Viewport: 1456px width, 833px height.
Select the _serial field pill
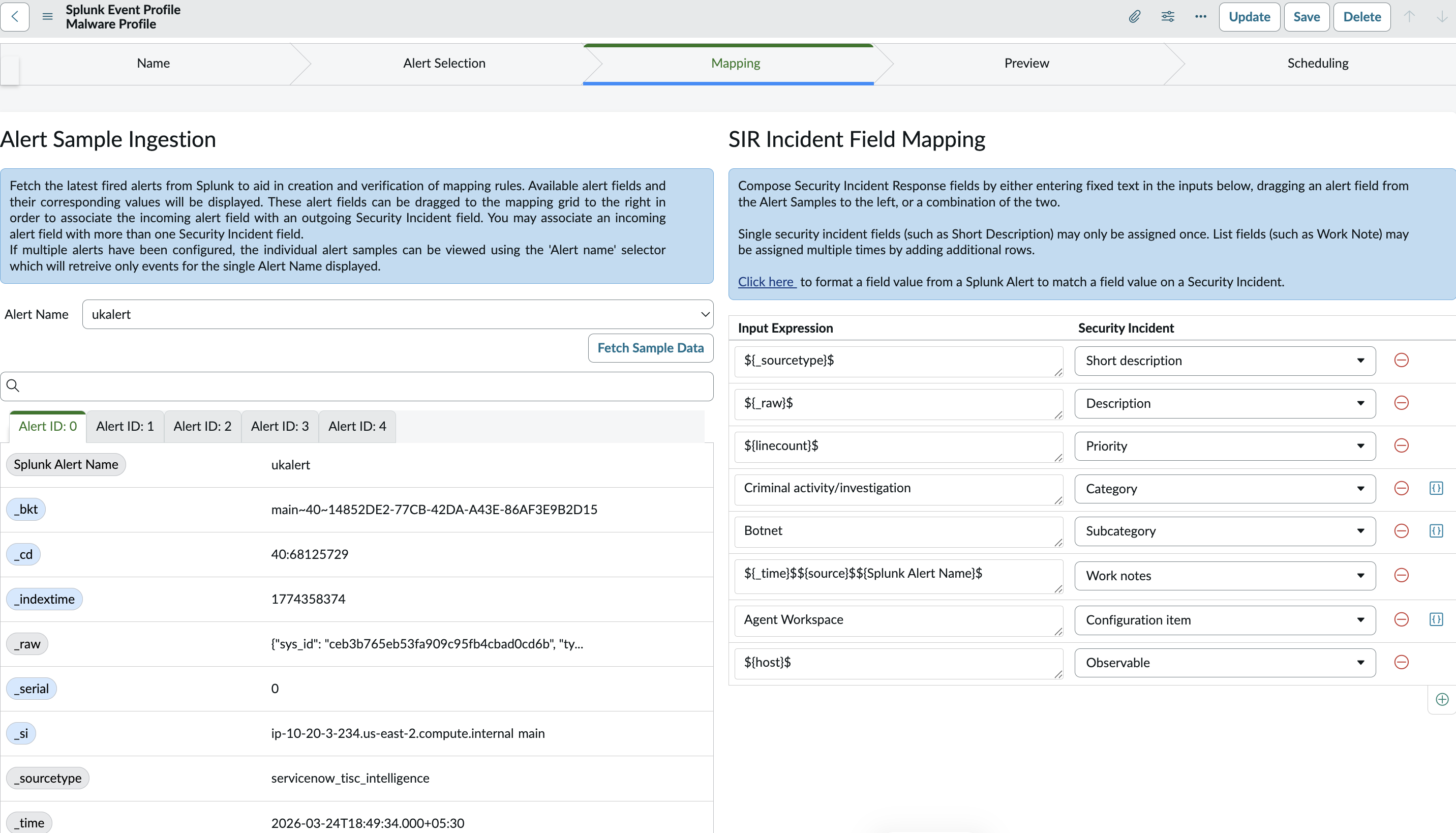pos(32,689)
